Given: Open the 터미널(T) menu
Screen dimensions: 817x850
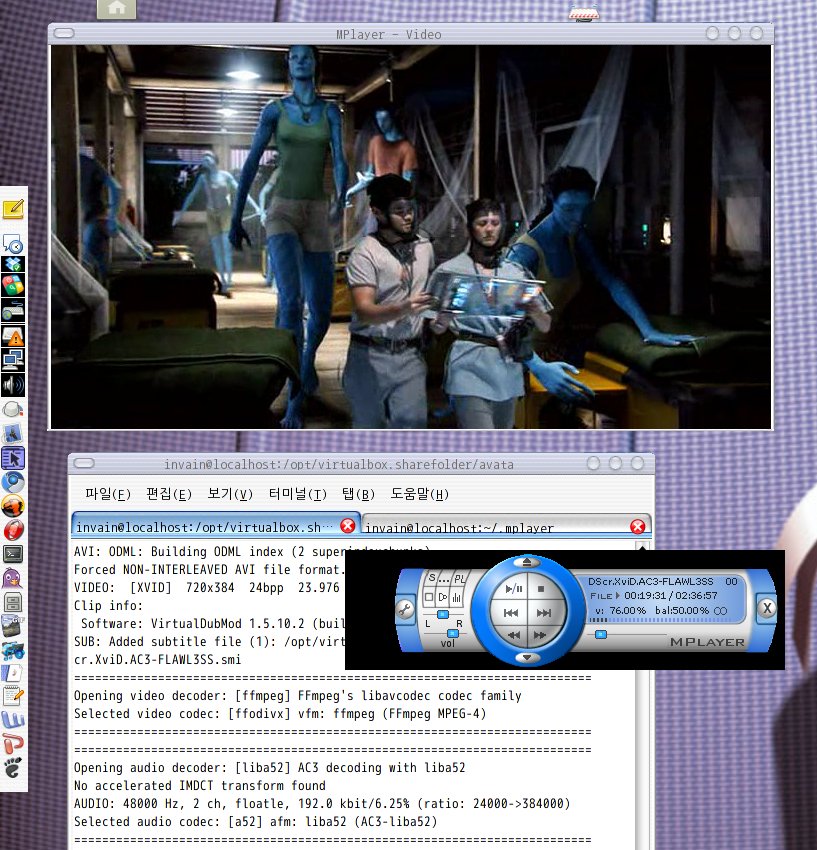Looking at the screenshot, I should coord(298,494).
